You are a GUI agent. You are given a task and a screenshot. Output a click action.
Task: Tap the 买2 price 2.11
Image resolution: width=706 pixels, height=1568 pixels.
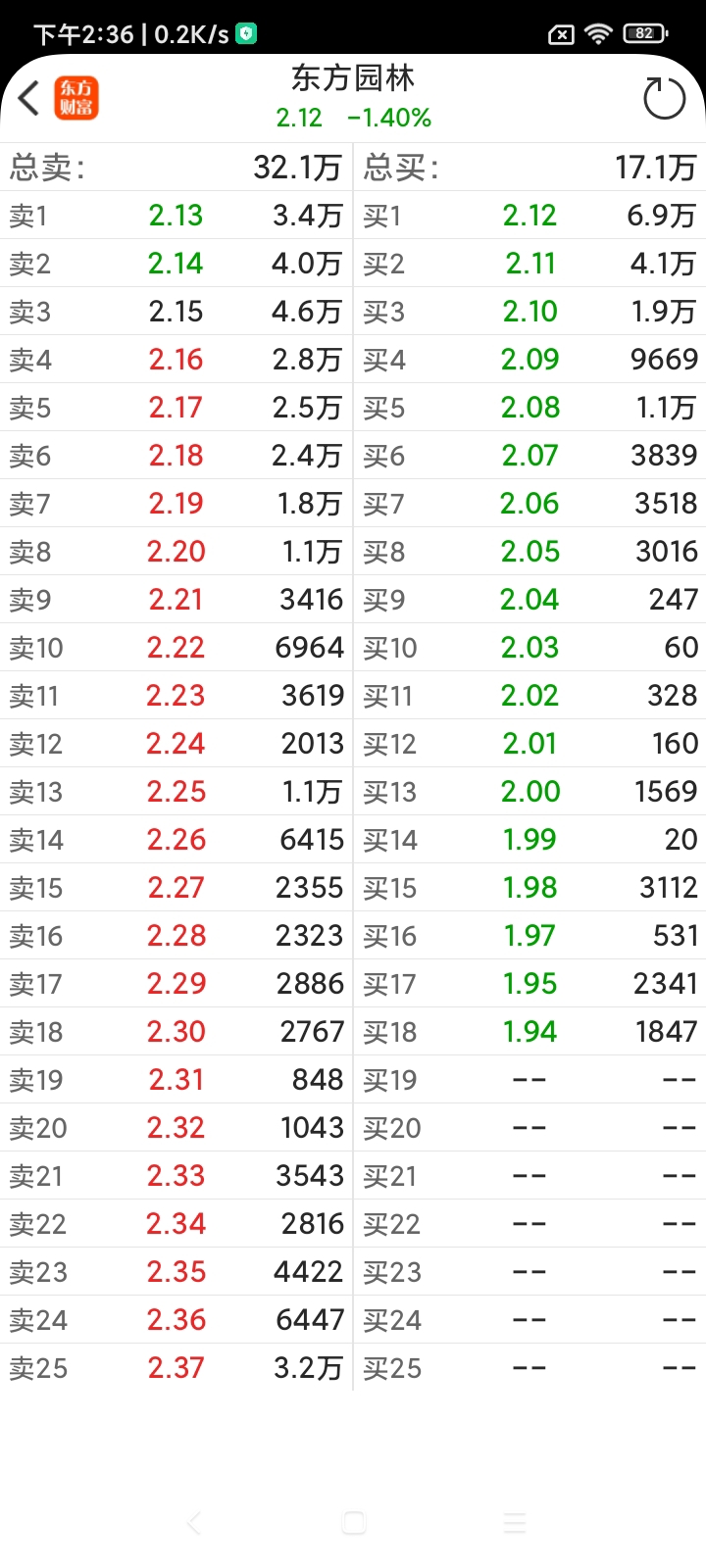530,264
